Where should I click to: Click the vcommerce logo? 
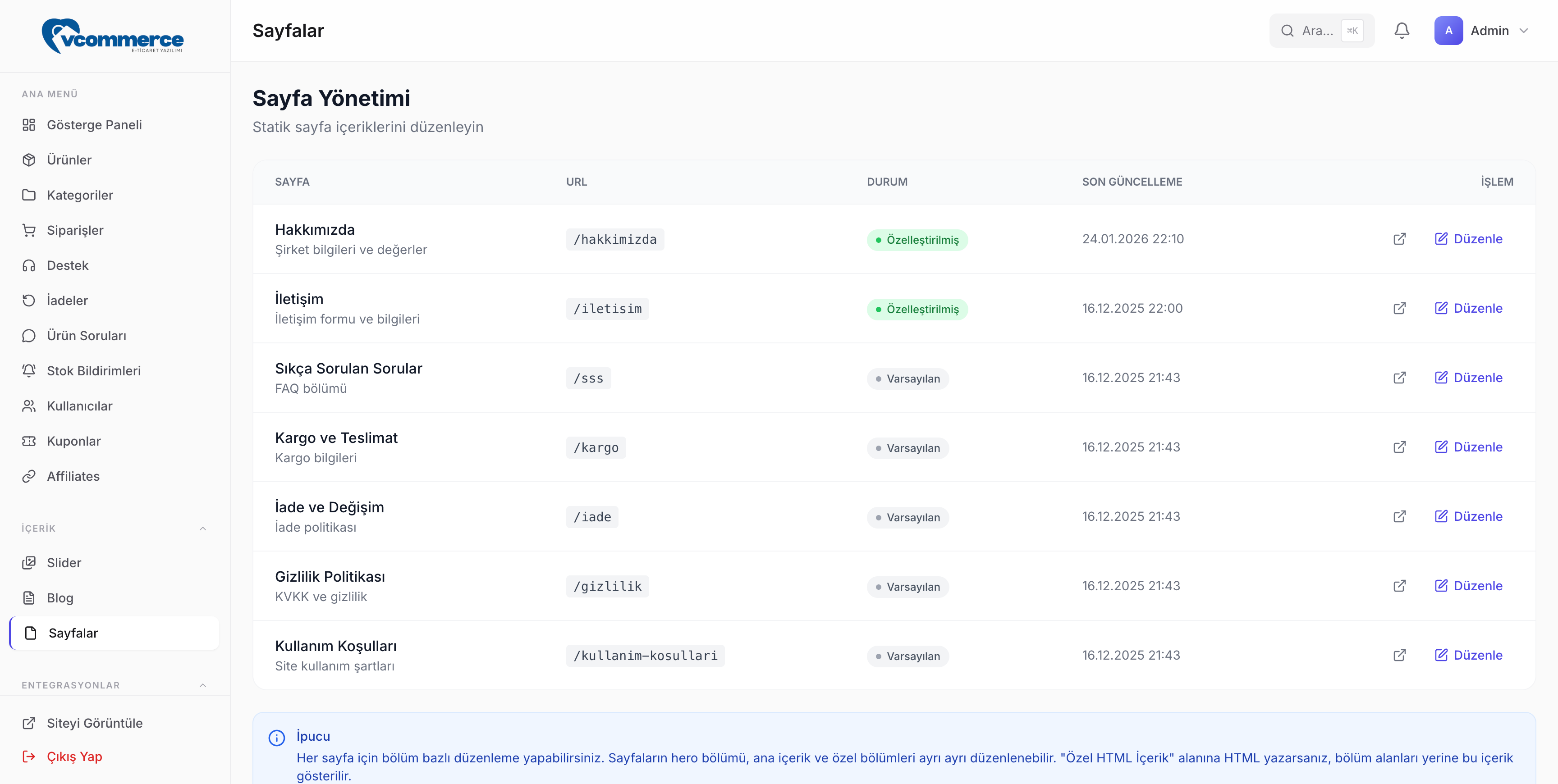click(113, 36)
